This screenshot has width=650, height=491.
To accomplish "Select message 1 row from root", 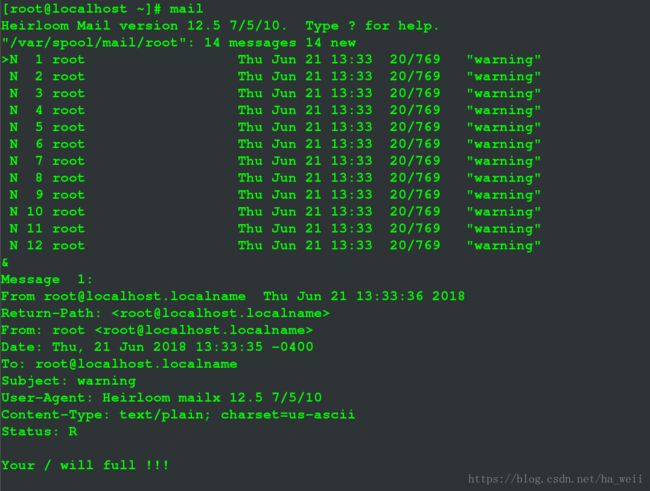I will pos(271,60).
